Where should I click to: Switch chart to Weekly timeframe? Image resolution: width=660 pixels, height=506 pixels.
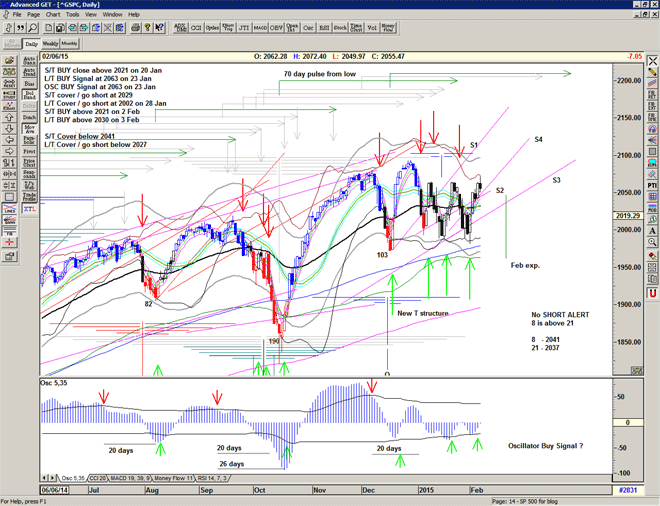(50, 44)
